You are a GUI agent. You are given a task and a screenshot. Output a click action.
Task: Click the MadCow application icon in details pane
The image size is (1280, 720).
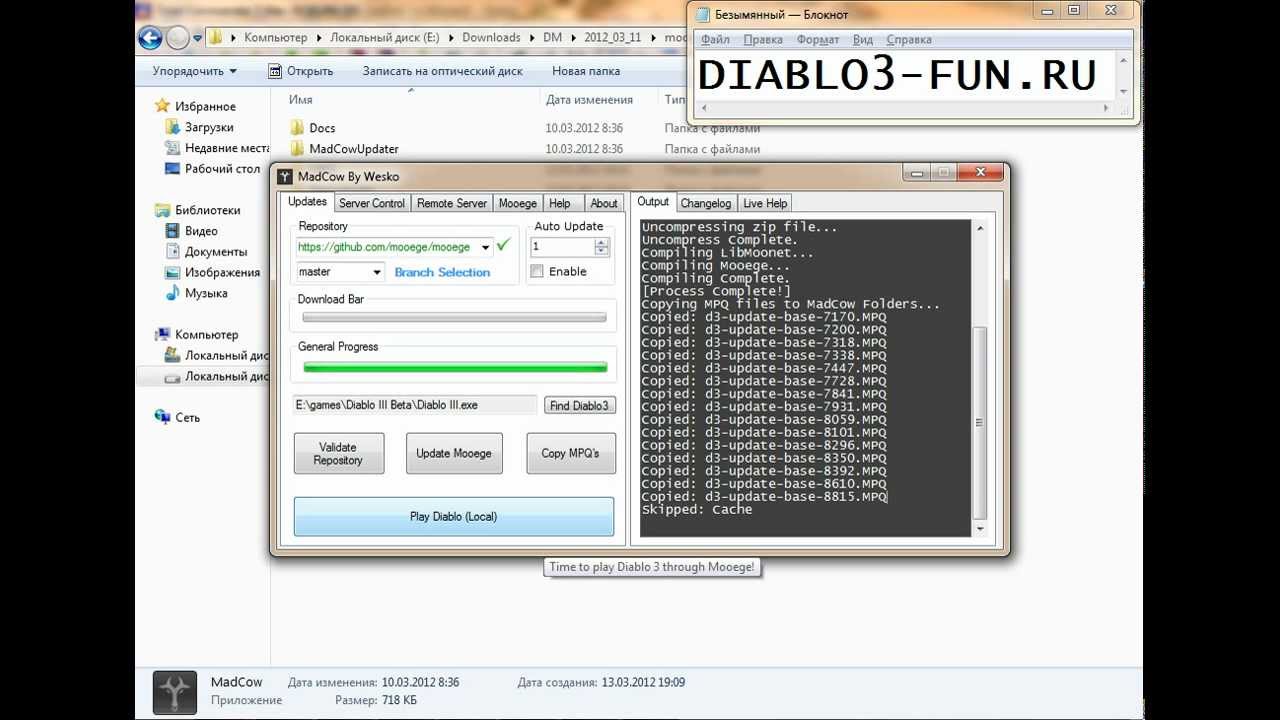174,692
